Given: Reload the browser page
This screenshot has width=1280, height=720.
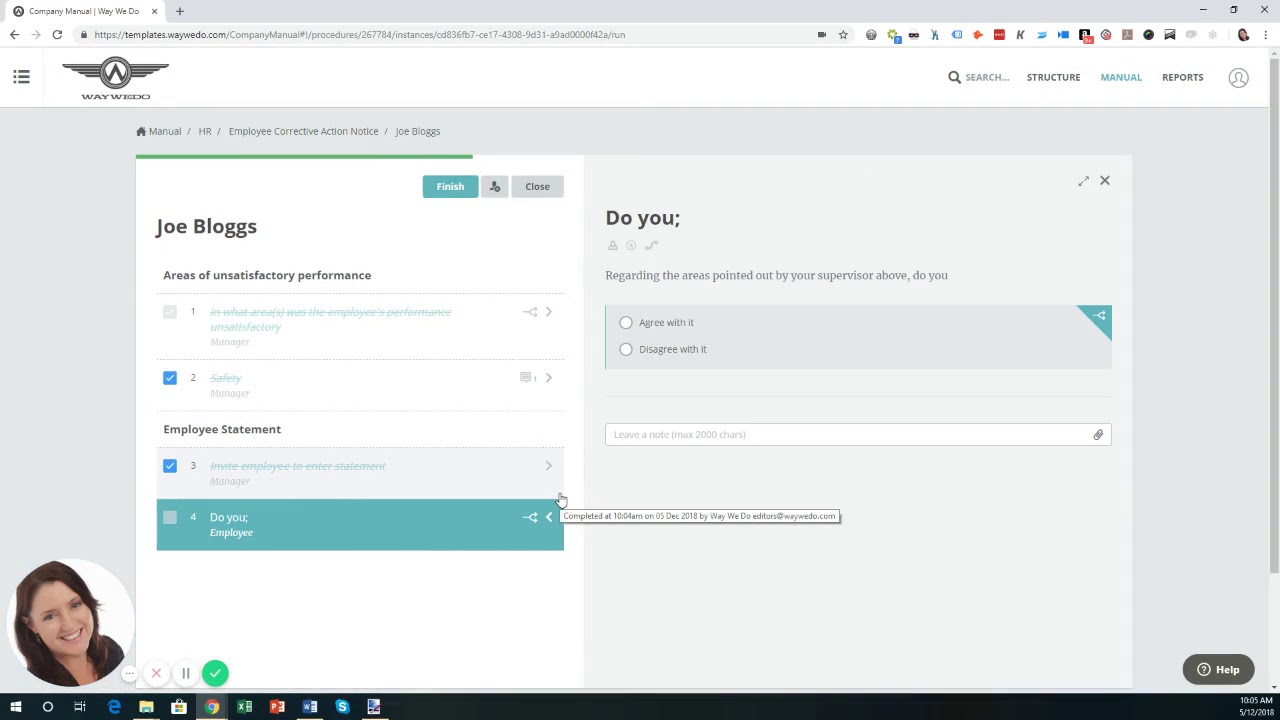Looking at the screenshot, I should pyautogui.click(x=57, y=35).
